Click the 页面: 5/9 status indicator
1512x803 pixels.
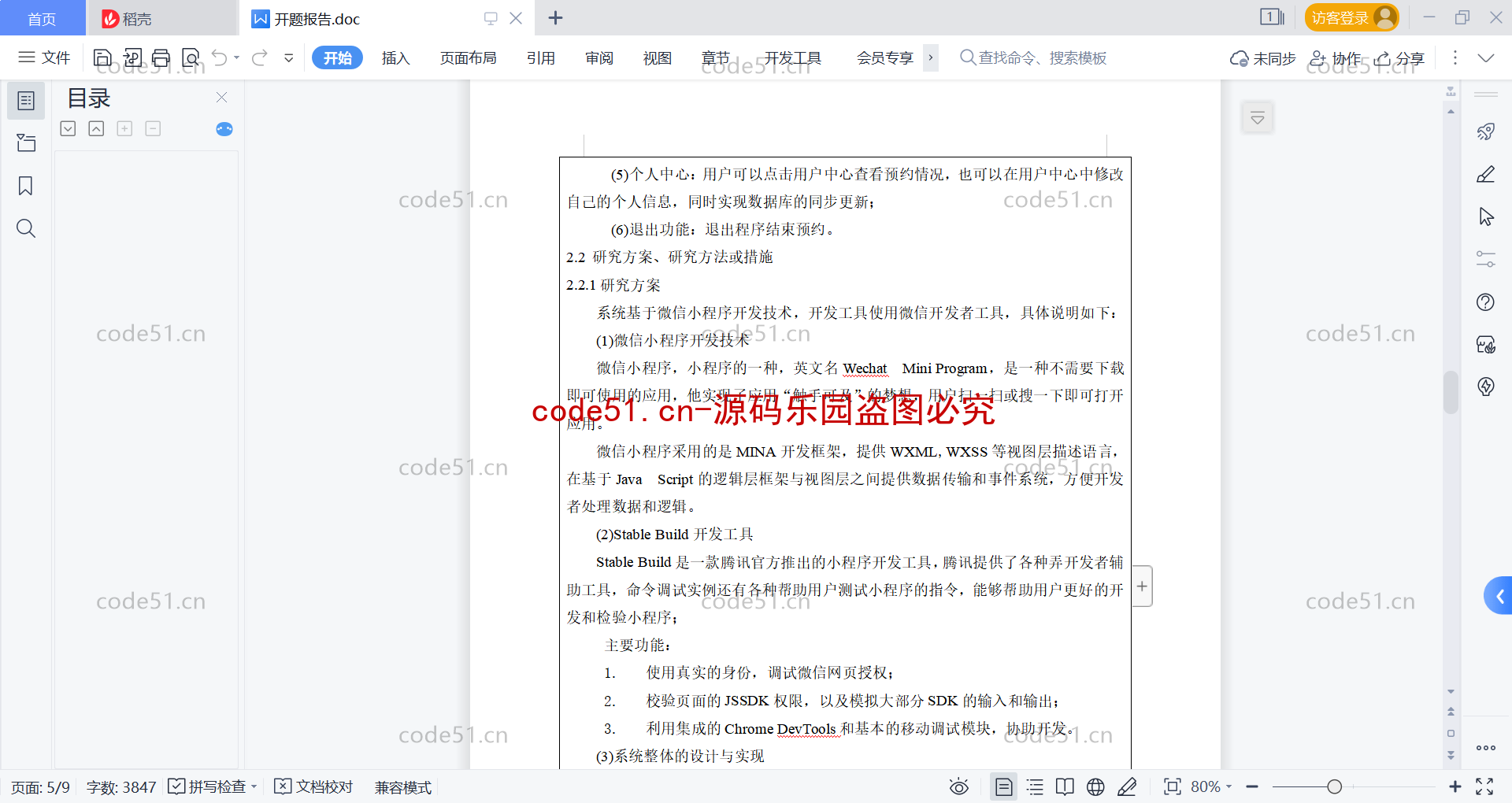(x=40, y=787)
